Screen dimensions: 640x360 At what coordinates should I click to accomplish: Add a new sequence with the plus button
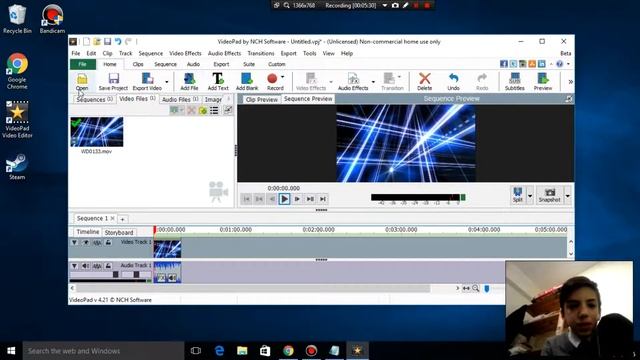[122, 219]
